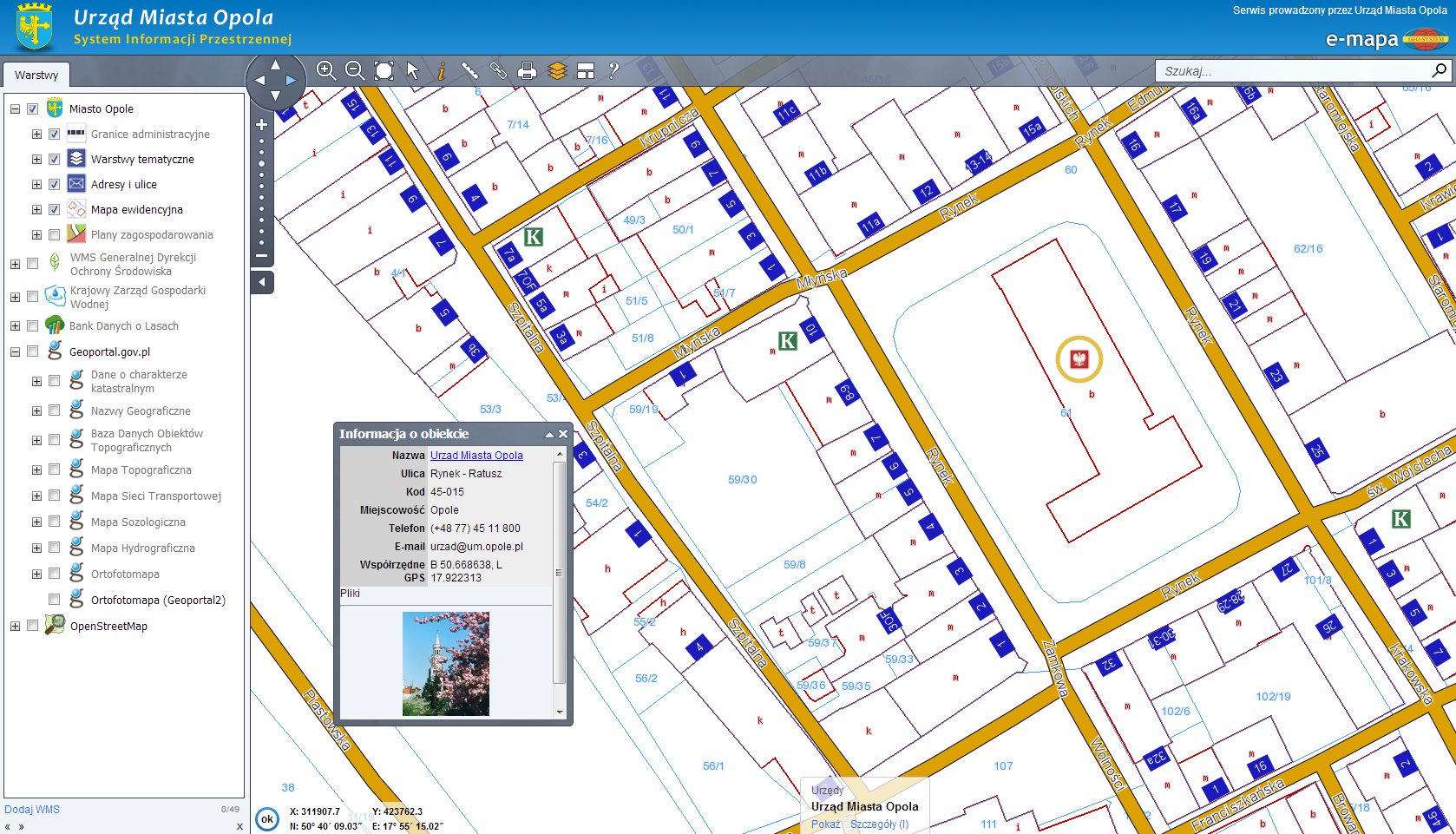This screenshot has width=1456, height=834.
Task: Open the town hall photo thumbnail
Action: click(x=446, y=664)
